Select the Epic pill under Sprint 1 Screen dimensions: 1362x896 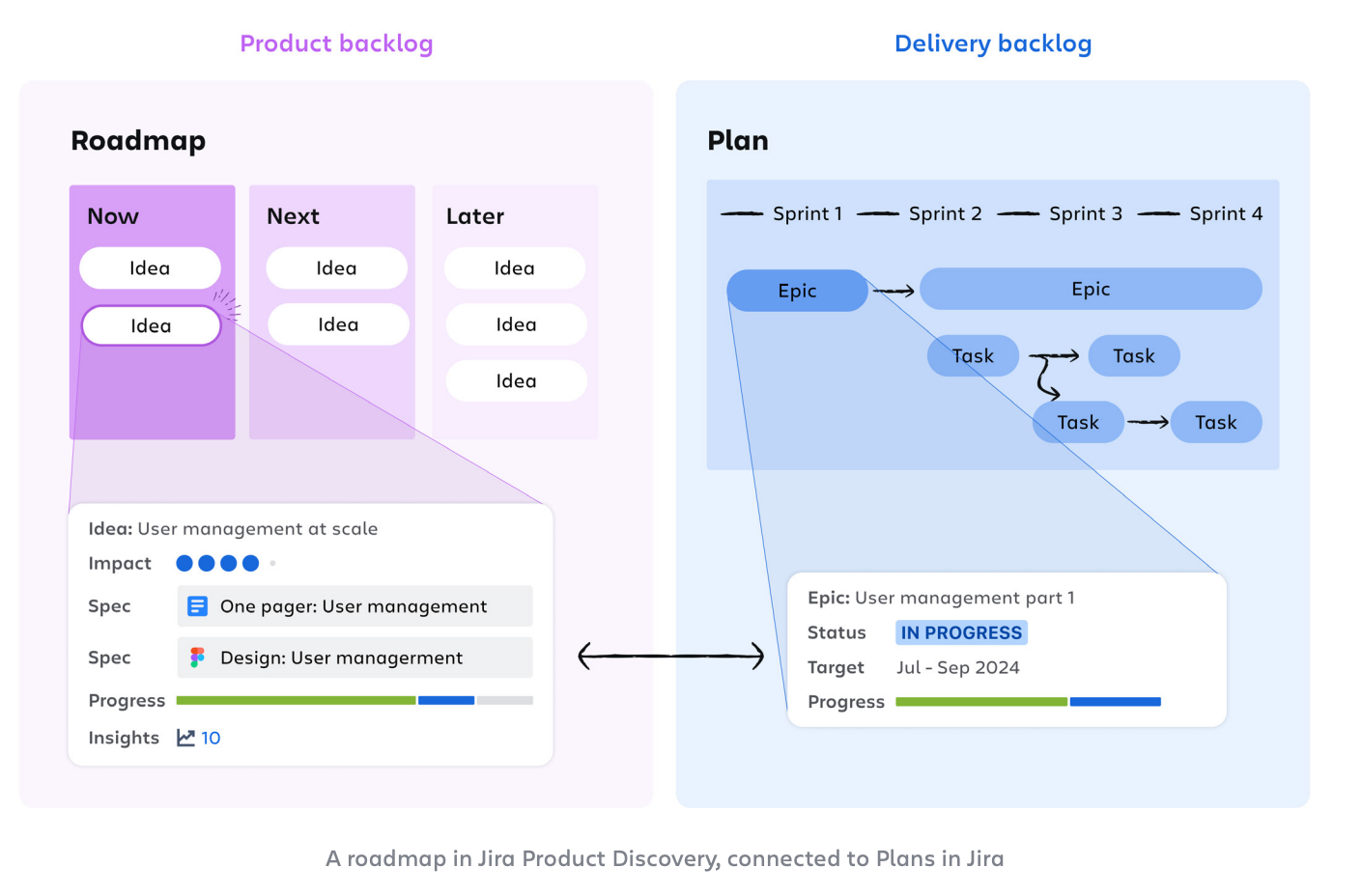[797, 290]
